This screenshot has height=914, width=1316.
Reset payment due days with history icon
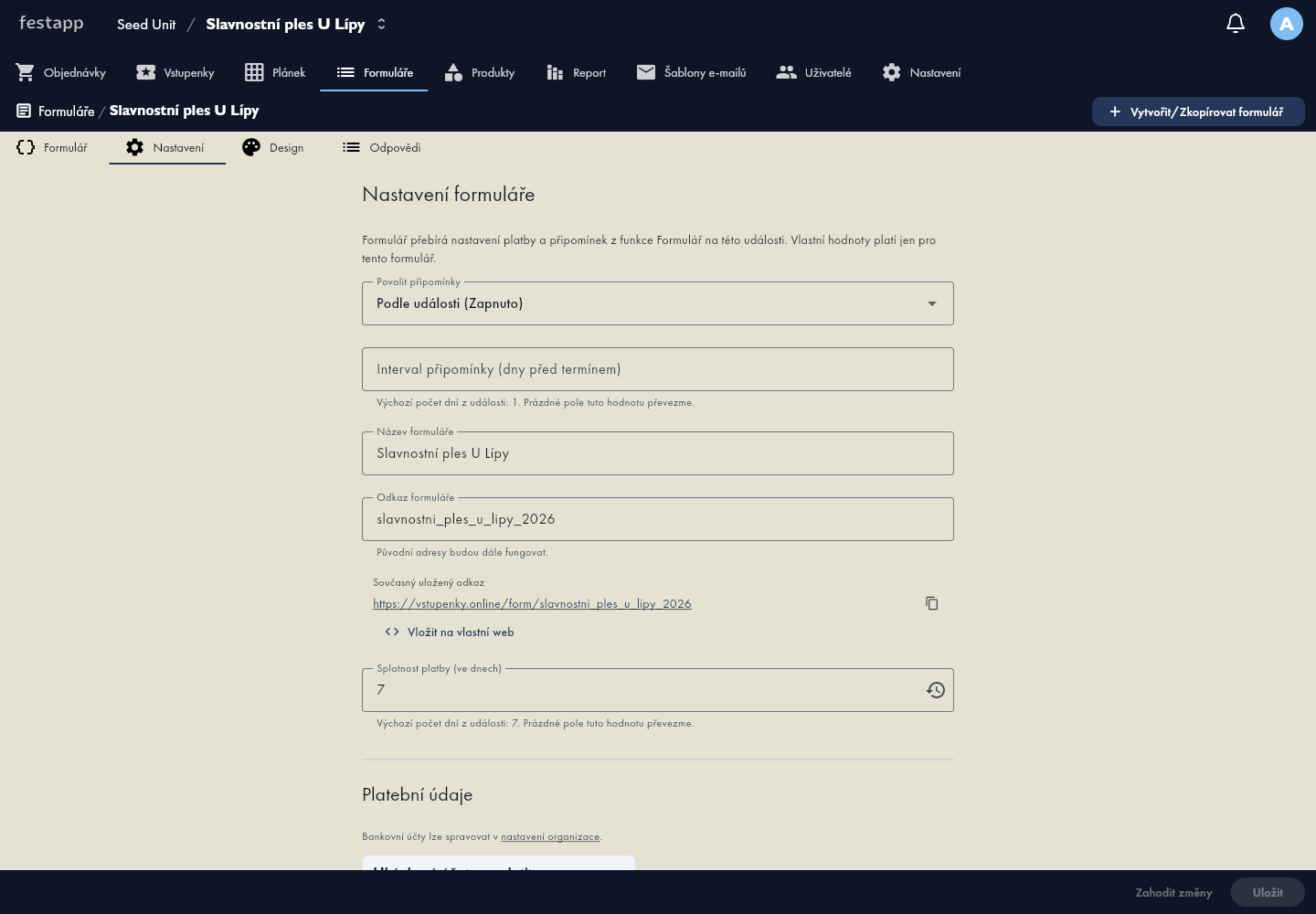[935, 690]
